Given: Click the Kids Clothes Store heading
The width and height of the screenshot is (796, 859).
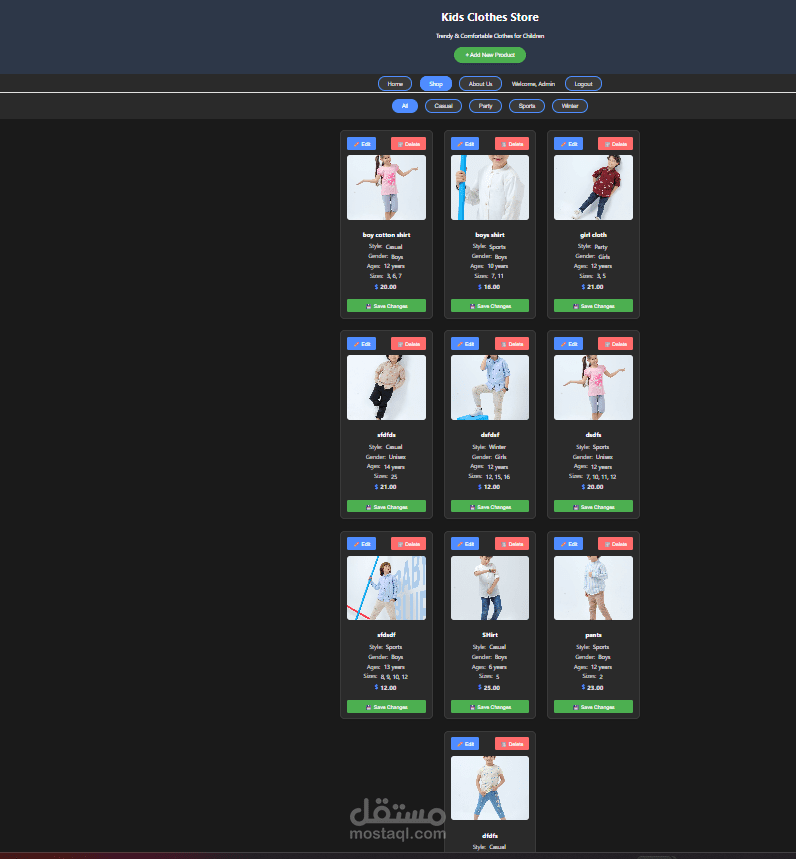Looking at the screenshot, I should (490, 17).
